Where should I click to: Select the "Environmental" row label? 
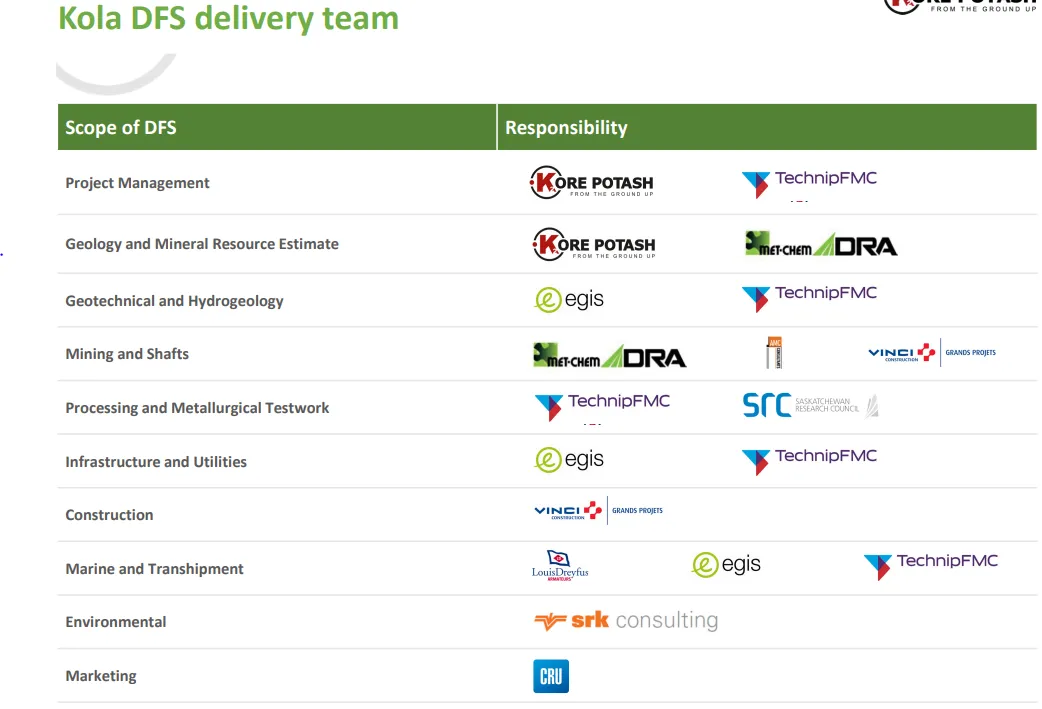(x=116, y=622)
